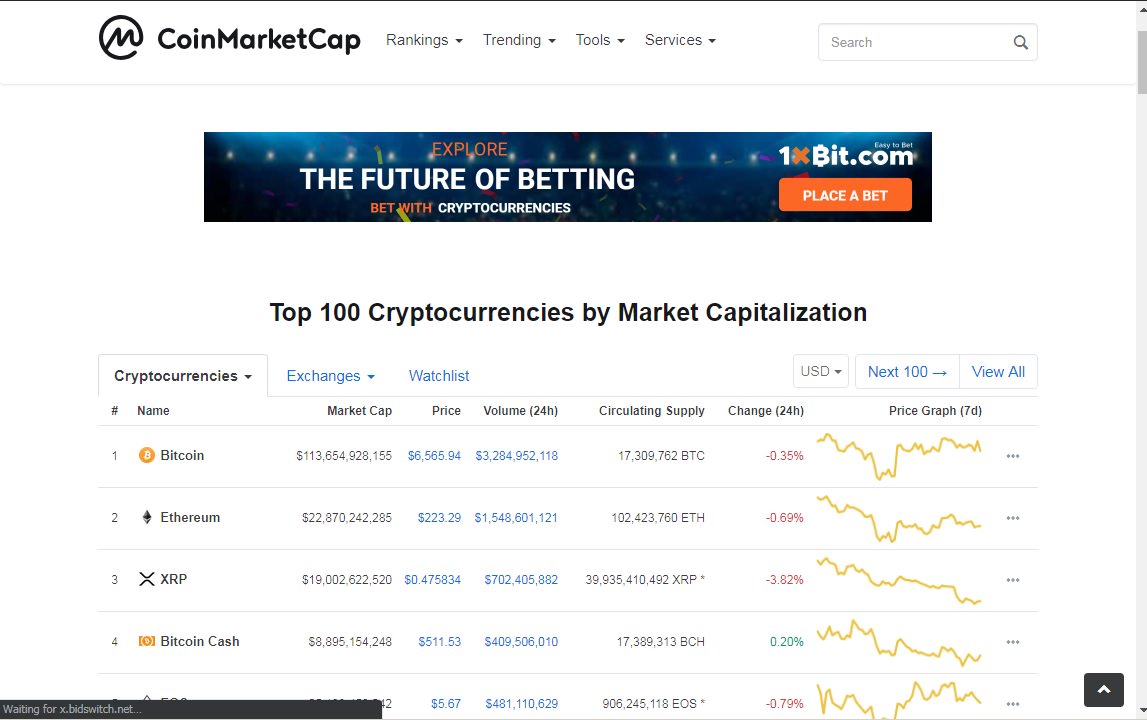This screenshot has width=1147, height=720.
Task: Click the CoinMarketCap logo icon
Action: click(121, 38)
